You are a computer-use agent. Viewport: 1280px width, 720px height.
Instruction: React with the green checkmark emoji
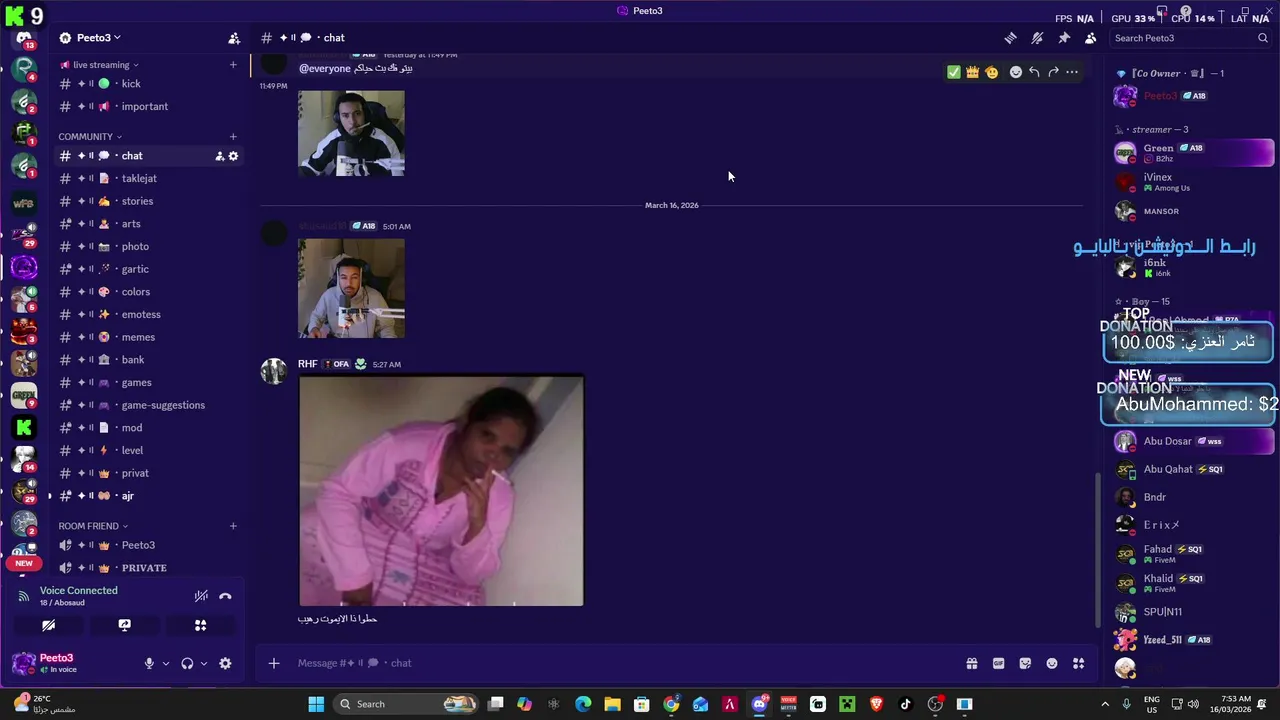[x=953, y=72]
